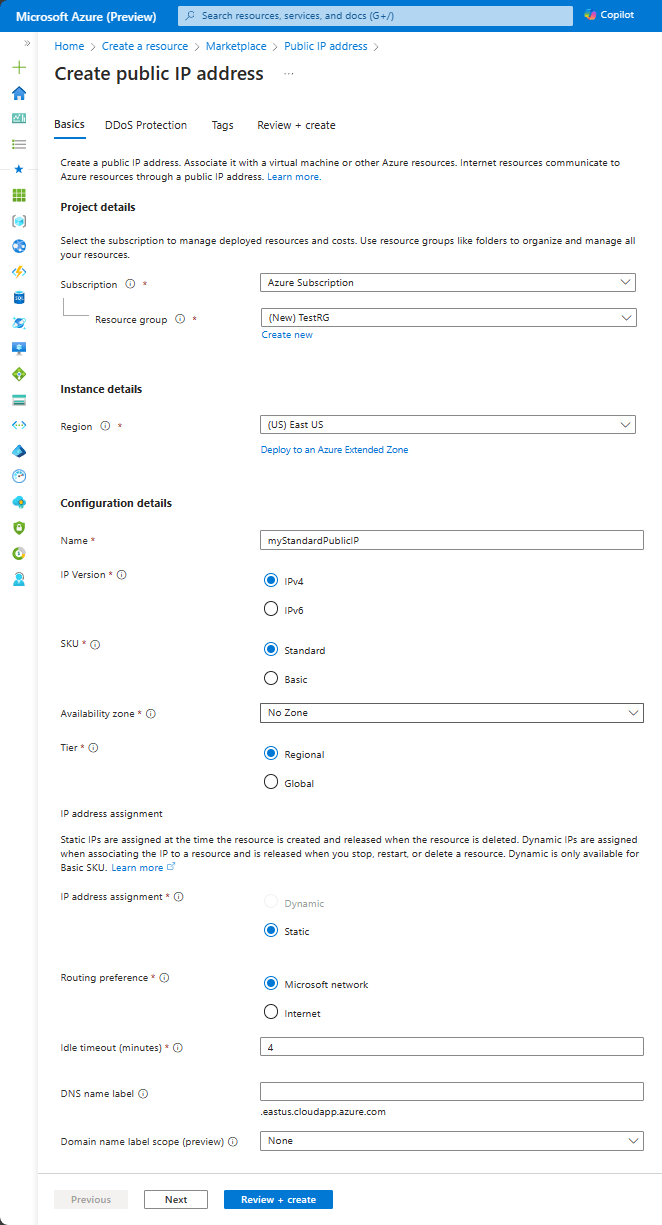Click the Idle timeout minutes field
Screen dimensions: 662x1225
click(x=452, y=1047)
